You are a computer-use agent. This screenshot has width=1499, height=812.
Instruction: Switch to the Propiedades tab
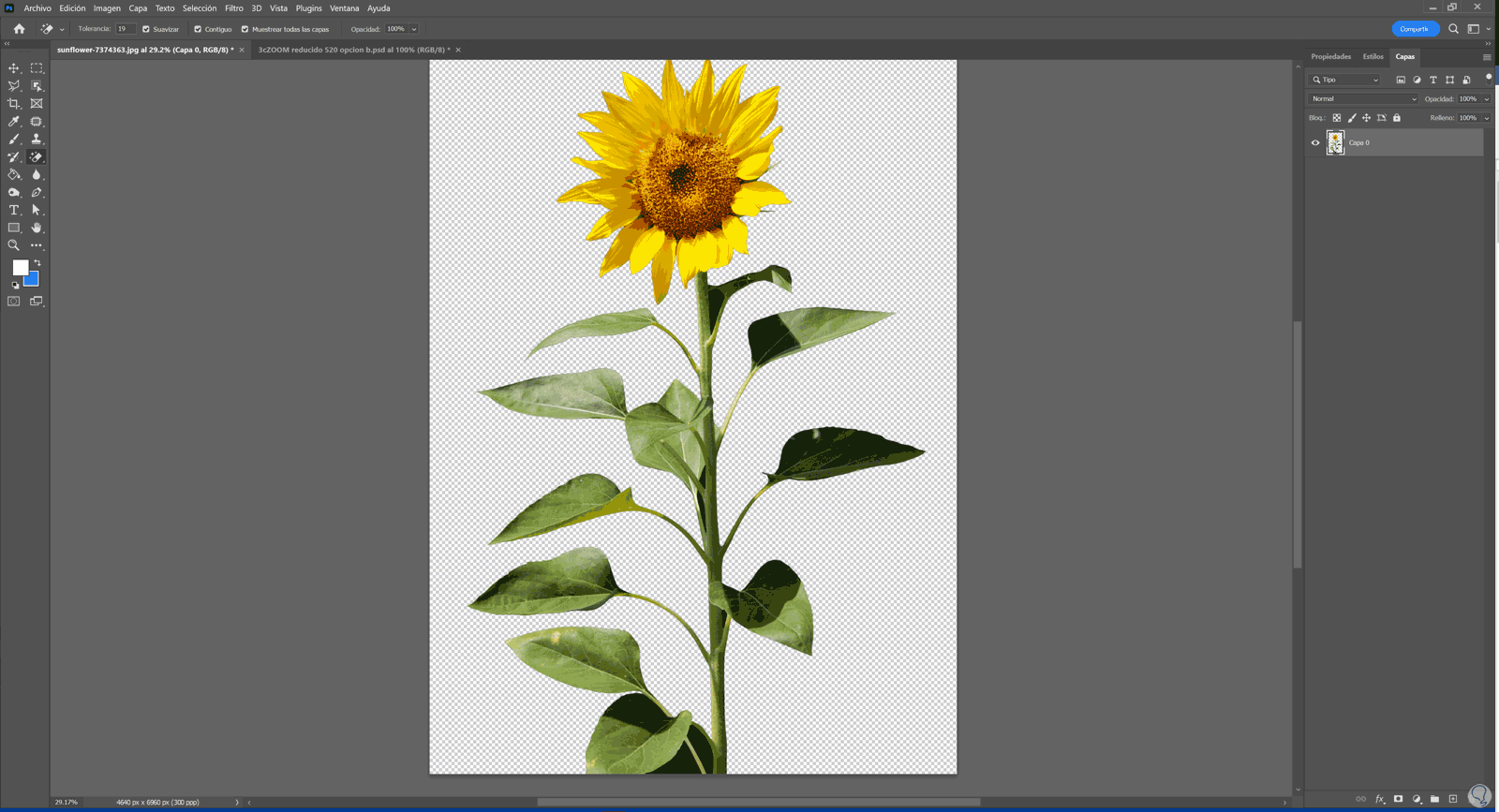pyautogui.click(x=1330, y=57)
